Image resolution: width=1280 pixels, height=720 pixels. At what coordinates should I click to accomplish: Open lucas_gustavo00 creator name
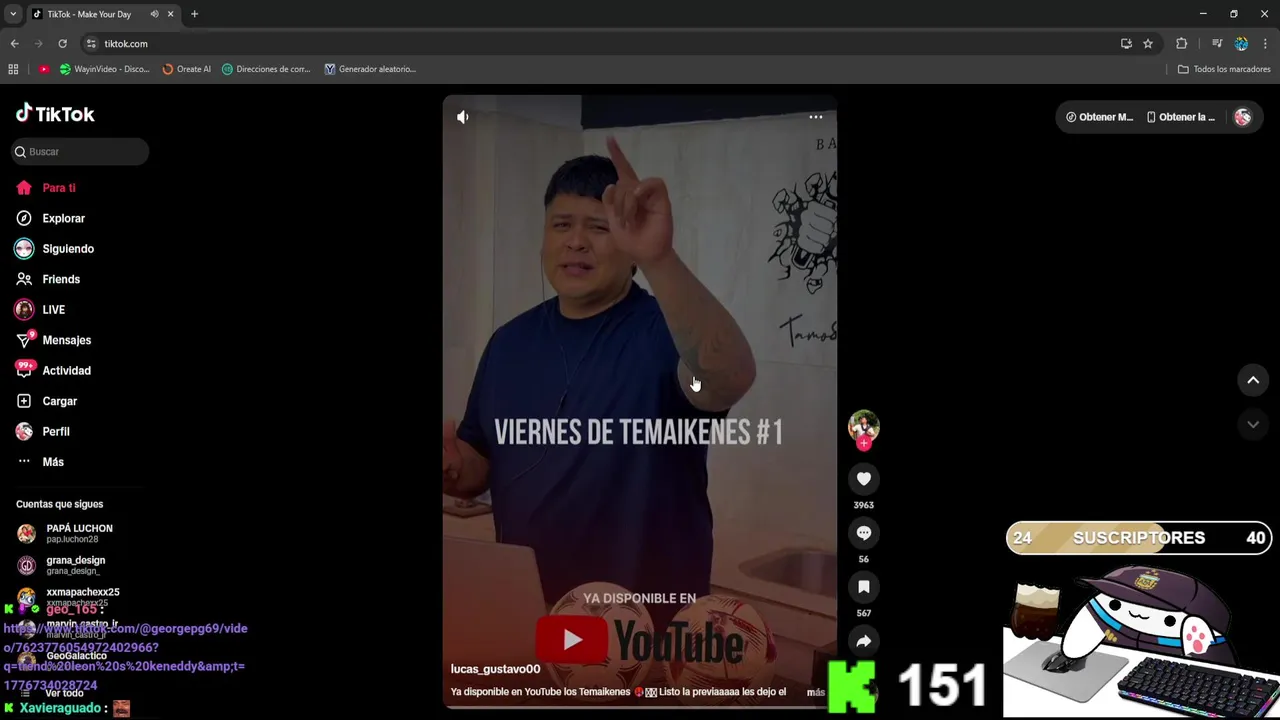pyautogui.click(x=495, y=669)
